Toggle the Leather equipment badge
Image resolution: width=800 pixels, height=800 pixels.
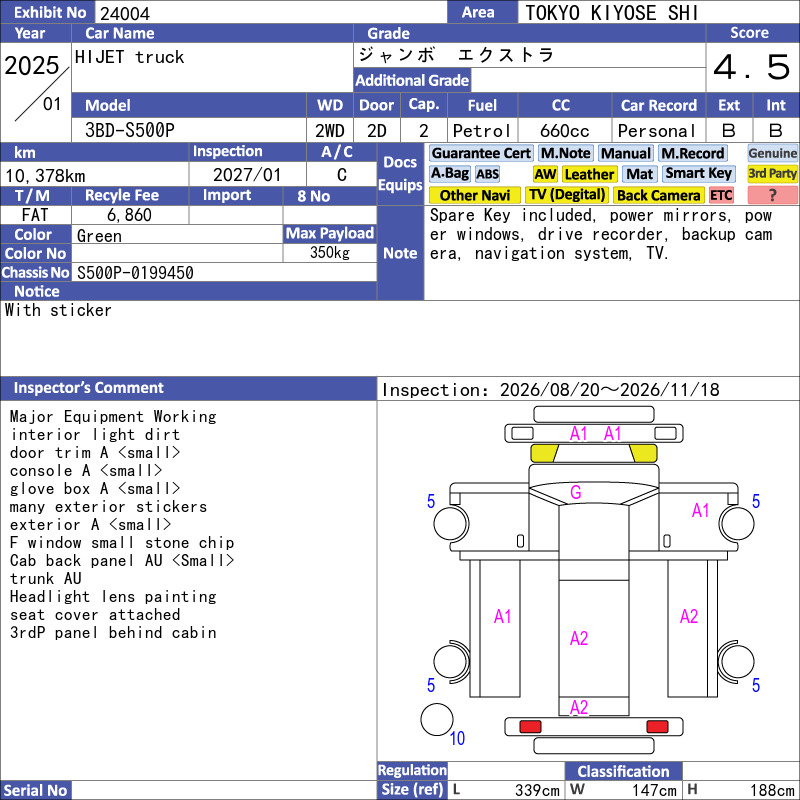589,174
